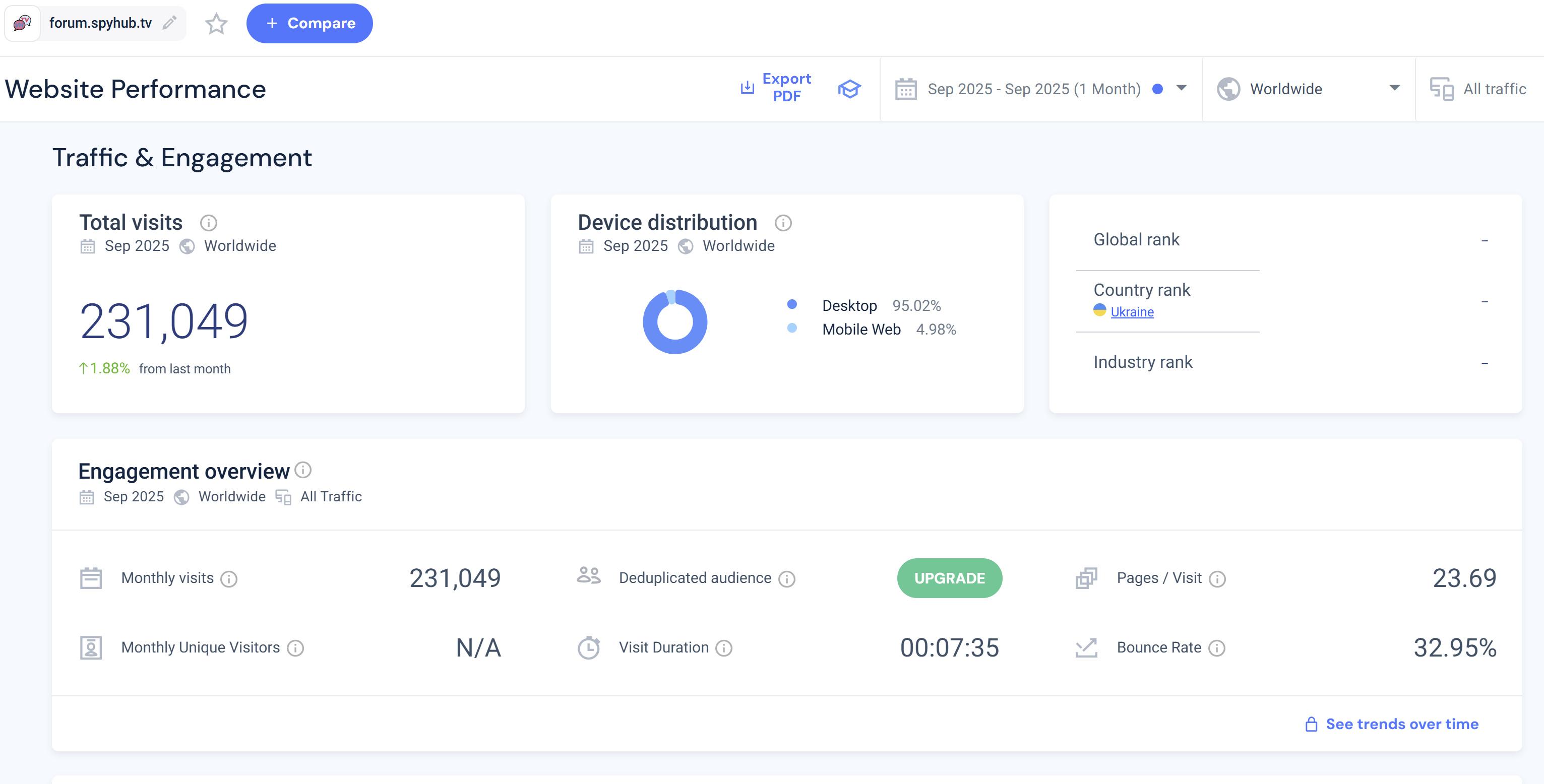1544x784 pixels.
Task: Click Pages / Visit info icon
Action: pos(1217,578)
